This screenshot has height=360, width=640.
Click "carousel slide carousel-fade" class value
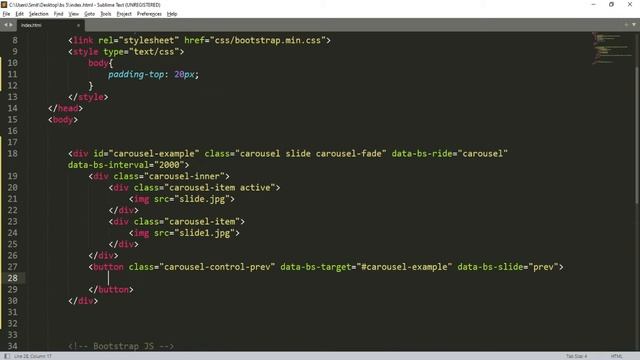coord(311,153)
